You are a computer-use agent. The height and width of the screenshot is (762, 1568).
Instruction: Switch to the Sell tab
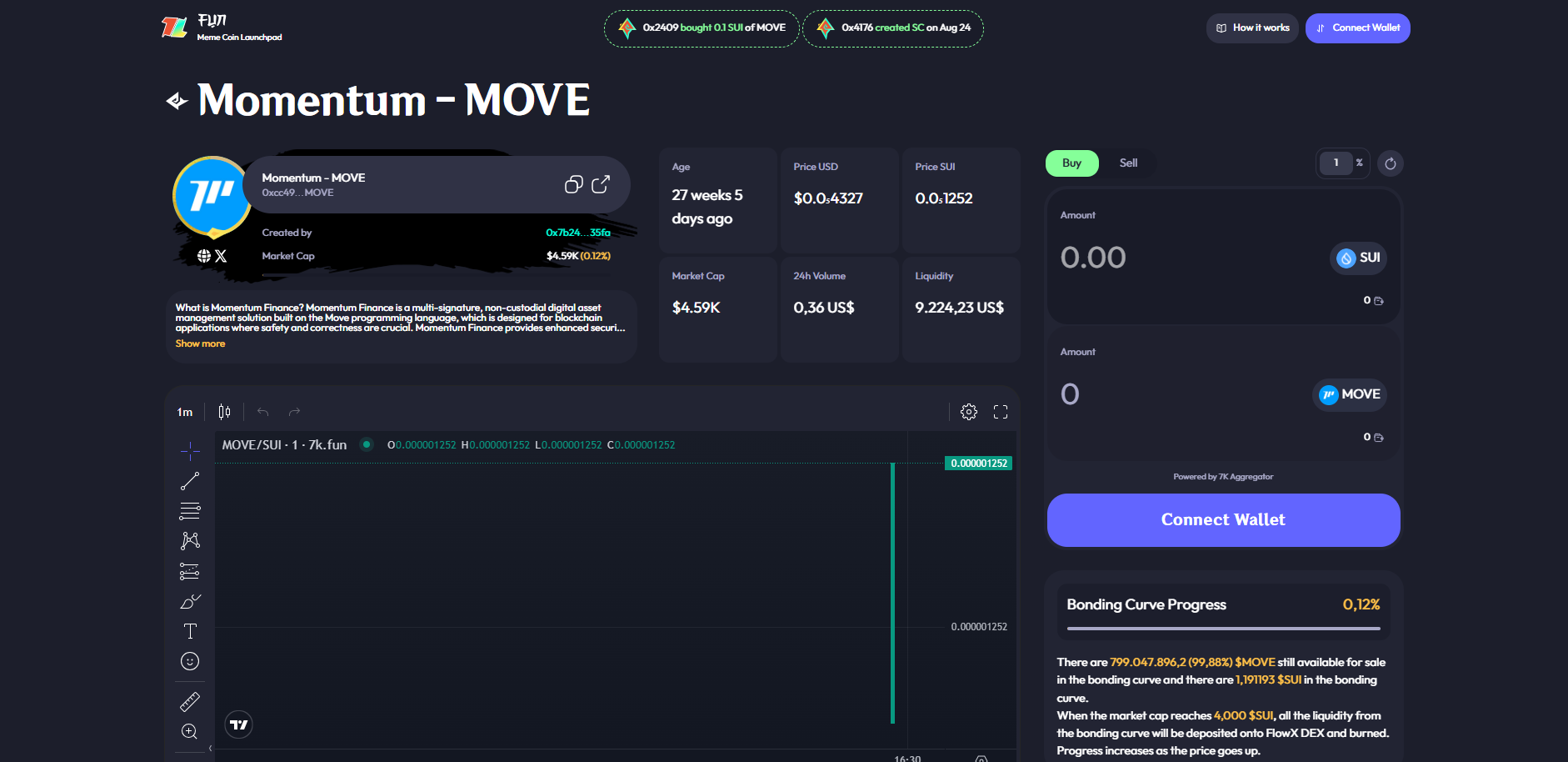click(x=1128, y=163)
